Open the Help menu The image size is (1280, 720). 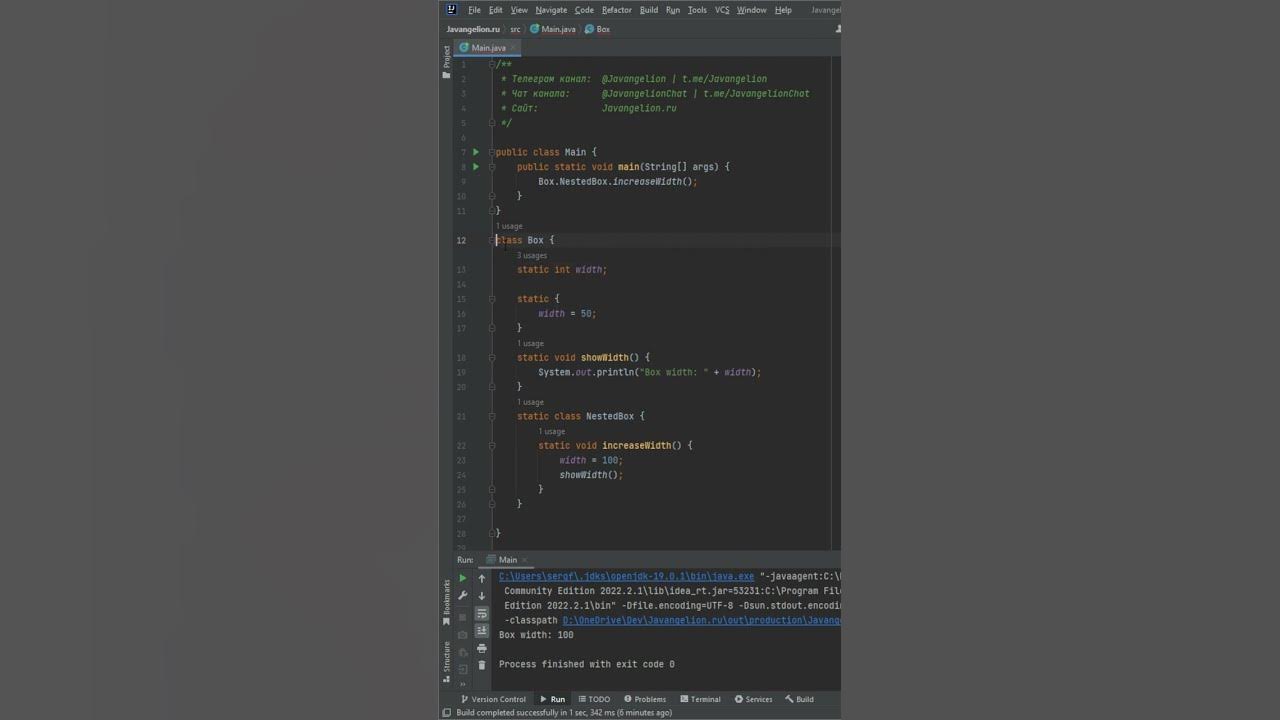(783, 10)
